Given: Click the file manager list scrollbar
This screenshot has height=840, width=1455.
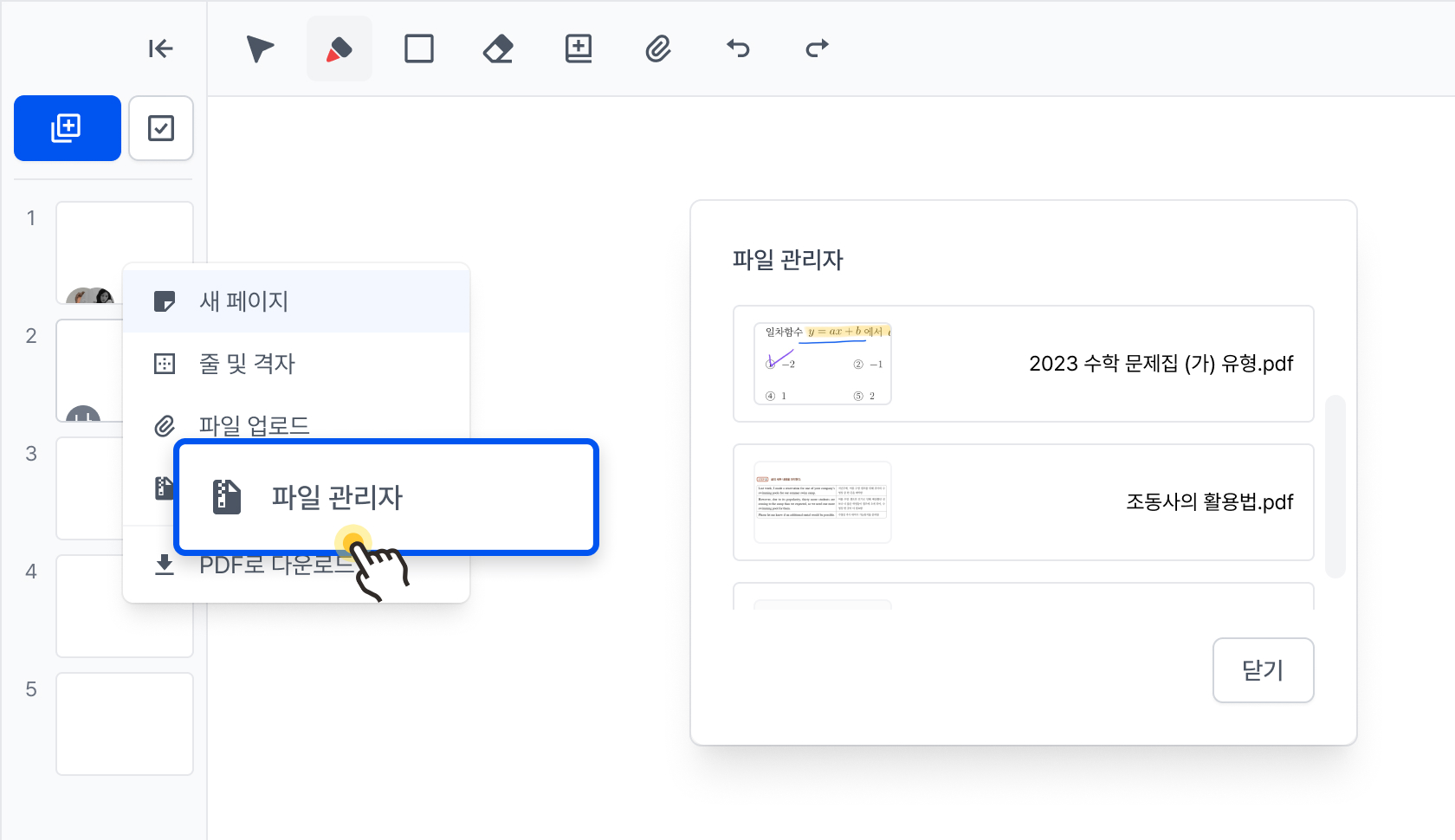Looking at the screenshot, I should 1335,487.
